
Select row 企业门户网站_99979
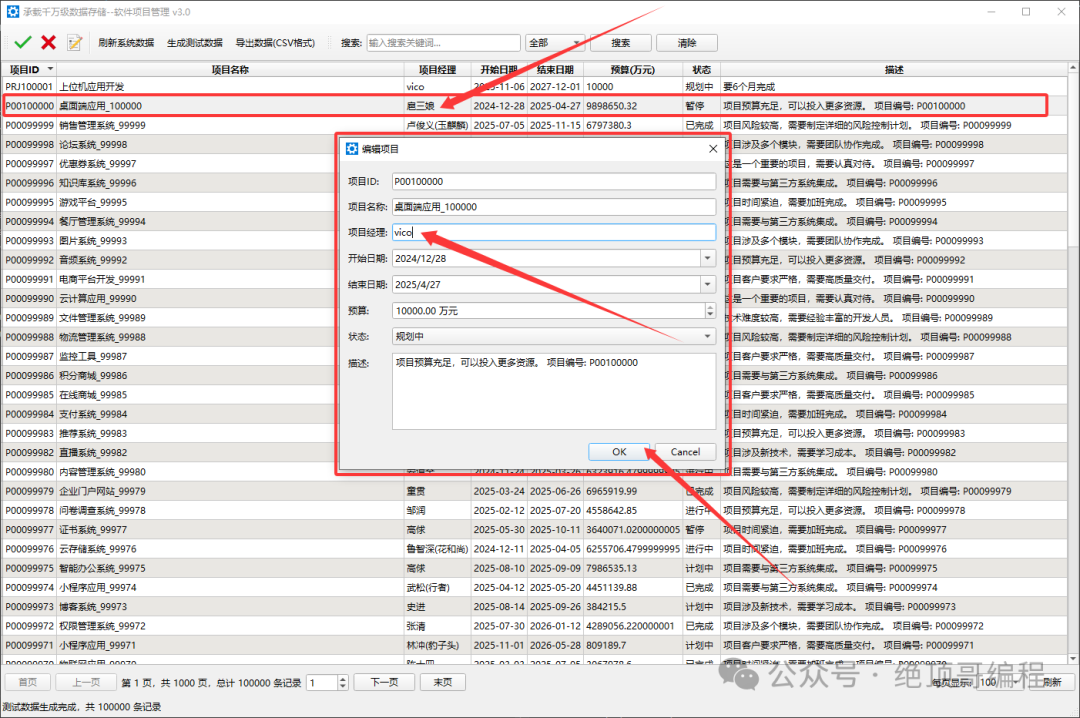point(534,491)
